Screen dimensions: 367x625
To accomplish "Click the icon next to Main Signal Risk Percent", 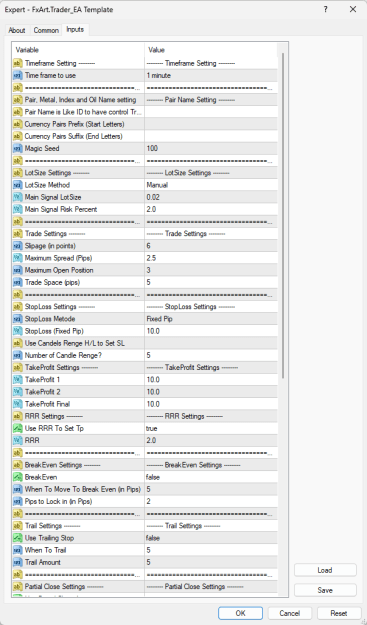I will tap(18, 209).
